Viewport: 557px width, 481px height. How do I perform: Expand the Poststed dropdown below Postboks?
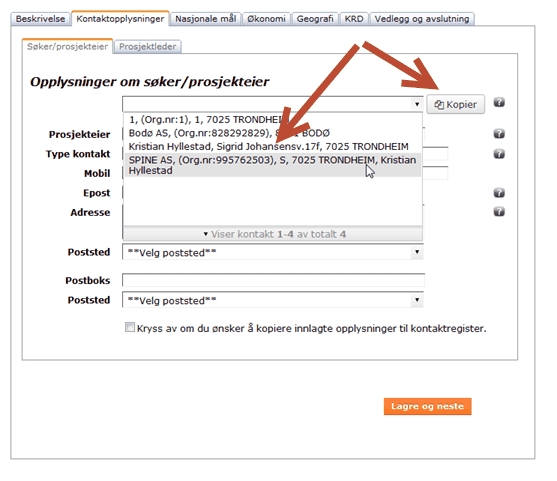[272, 300]
